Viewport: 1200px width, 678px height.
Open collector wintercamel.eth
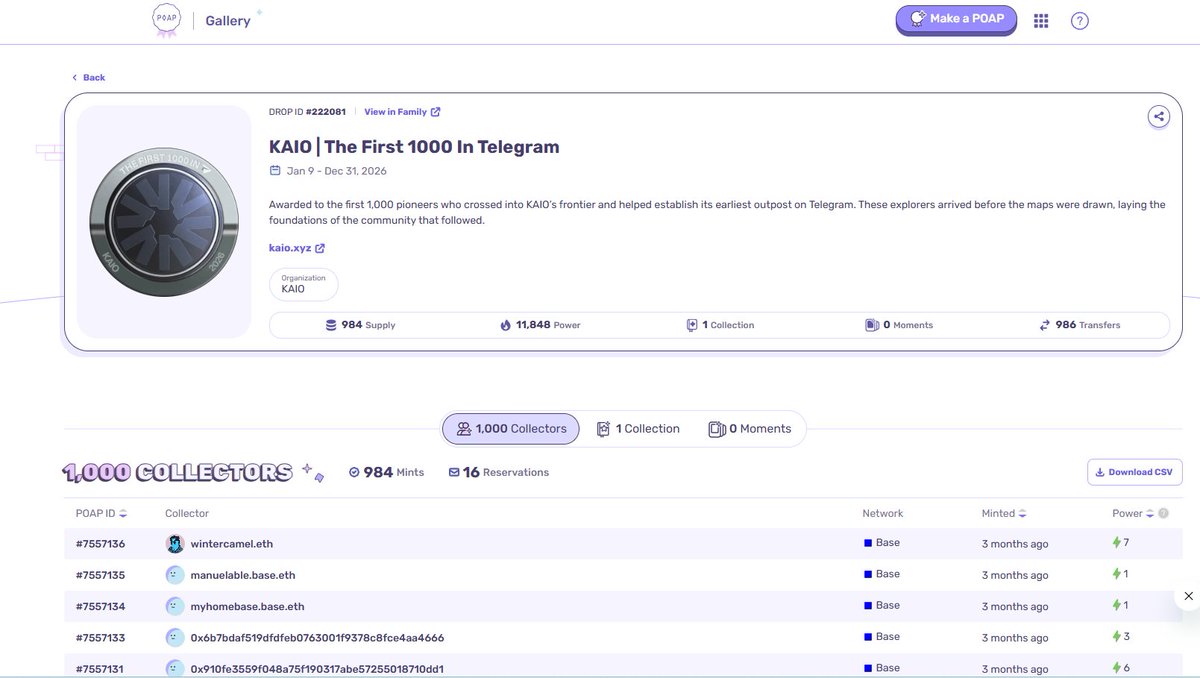click(232, 544)
